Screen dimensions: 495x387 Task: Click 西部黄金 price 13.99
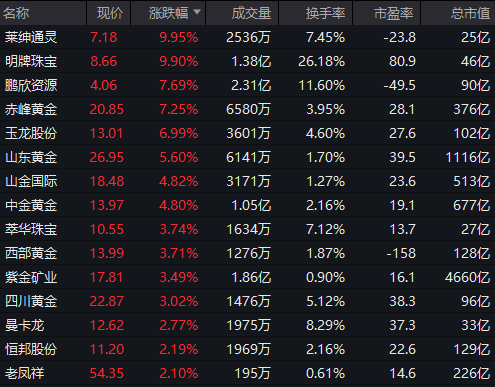click(x=107, y=253)
